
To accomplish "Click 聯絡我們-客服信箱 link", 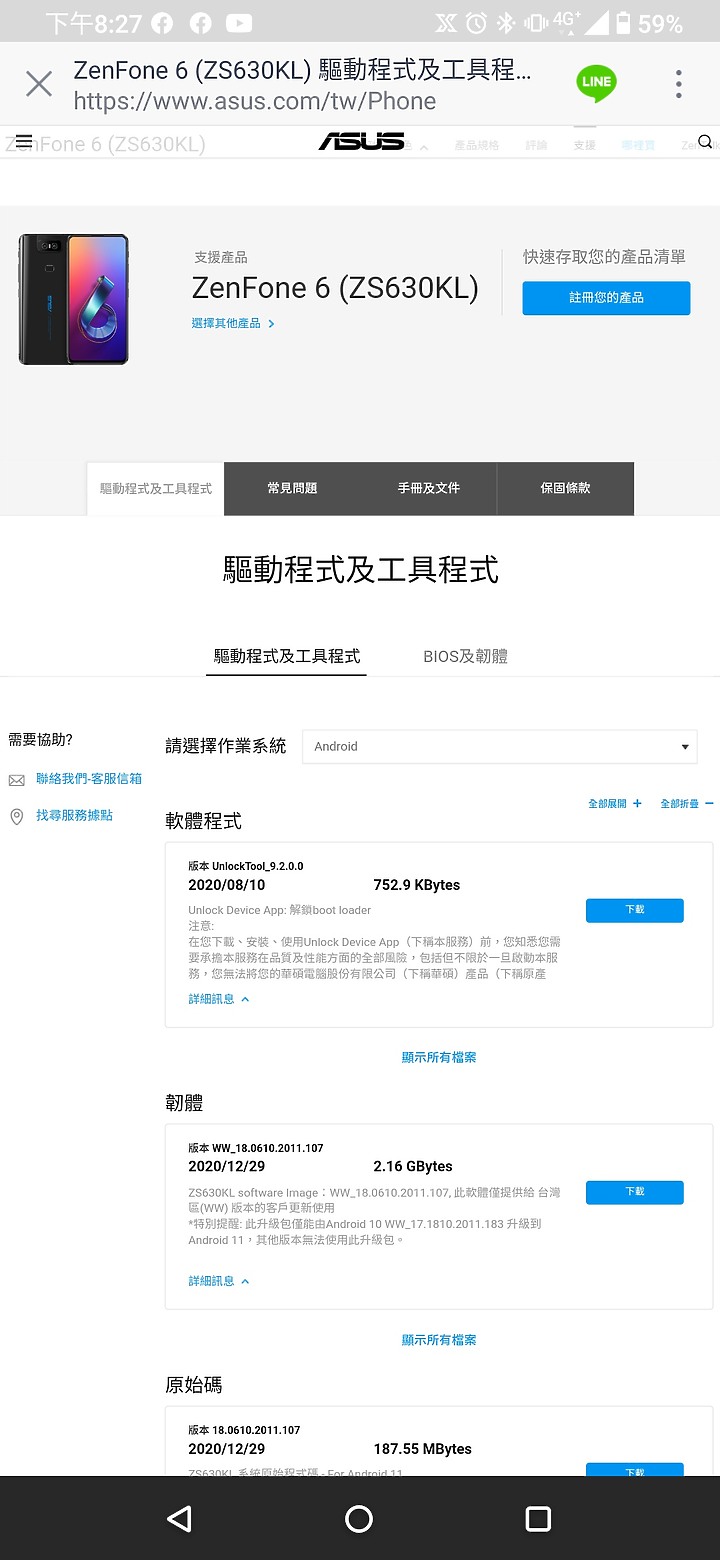I will pyautogui.click(x=89, y=779).
